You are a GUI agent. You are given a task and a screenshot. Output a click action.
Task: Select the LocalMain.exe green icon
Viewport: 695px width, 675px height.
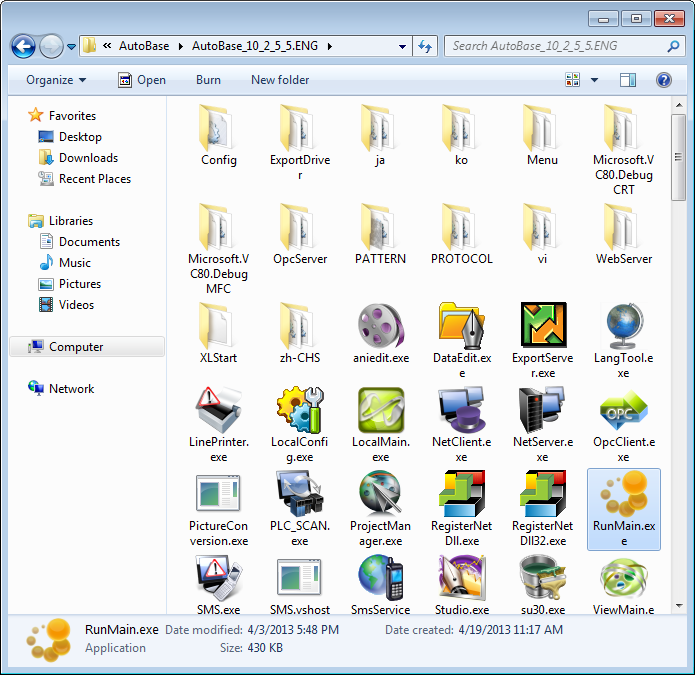tap(381, 410)
